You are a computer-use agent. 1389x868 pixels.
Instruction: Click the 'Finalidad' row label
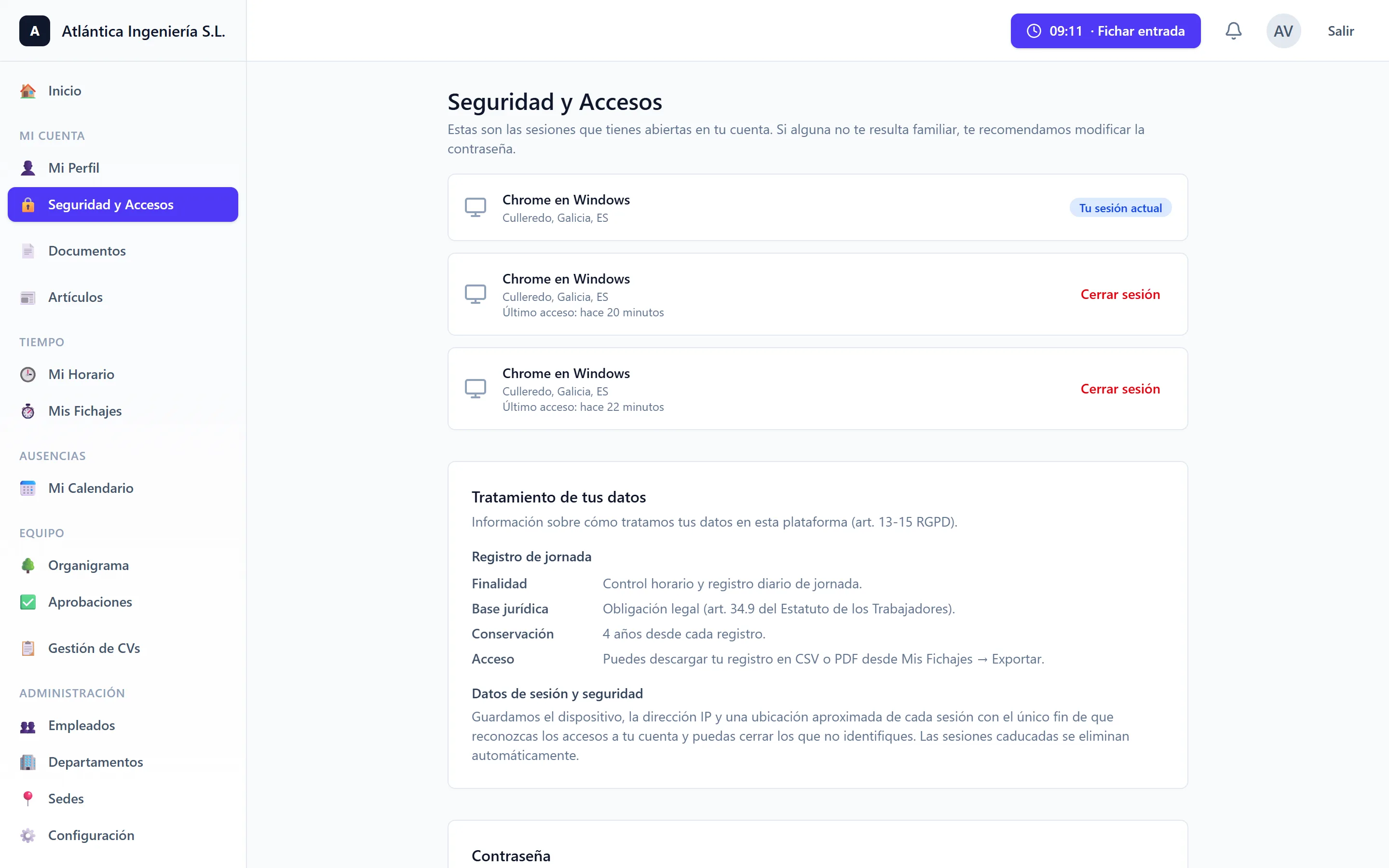[x=499, y=584]
